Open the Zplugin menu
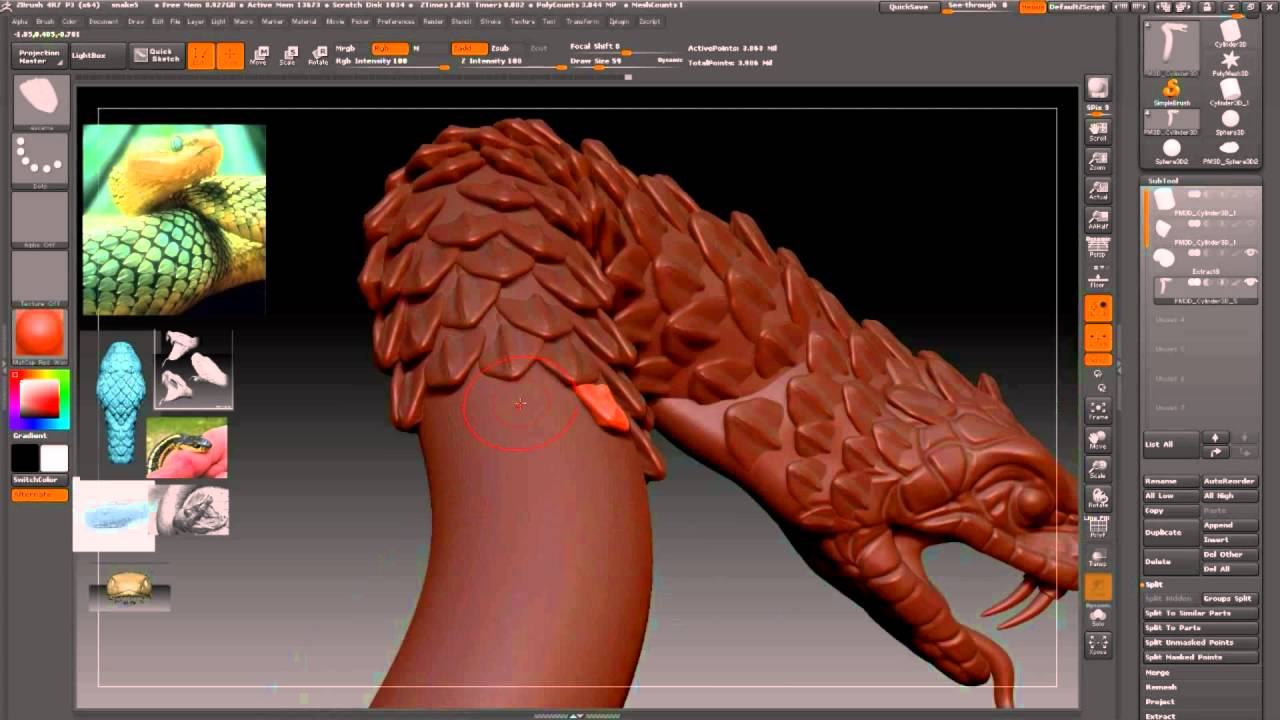Screen dimensions: 1280x720 (619, 21)
